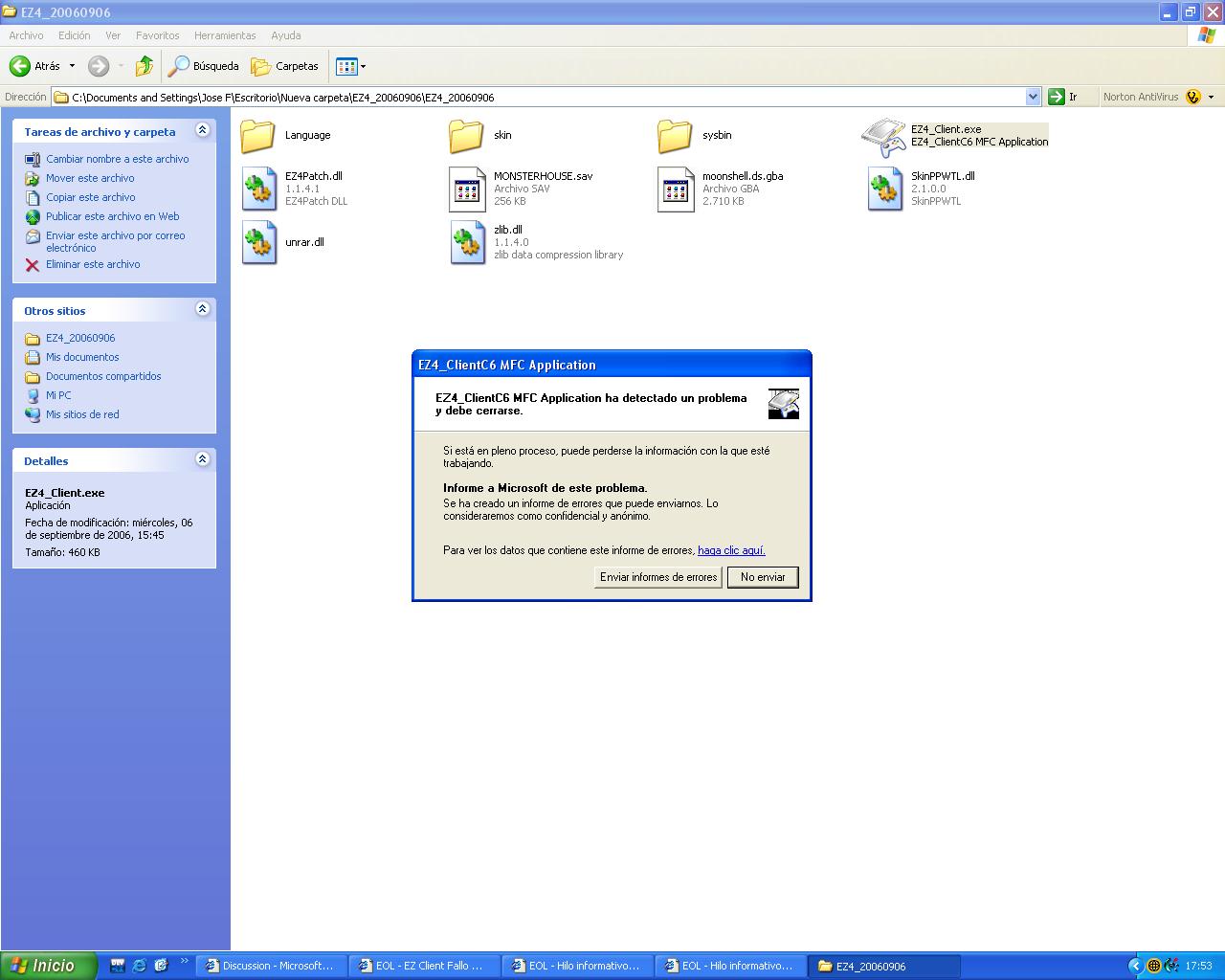Screen dimensions: 1225x980
Task: Show more quick launch icons via chevron
Action: pyautogui.click(x=185, y=962)
